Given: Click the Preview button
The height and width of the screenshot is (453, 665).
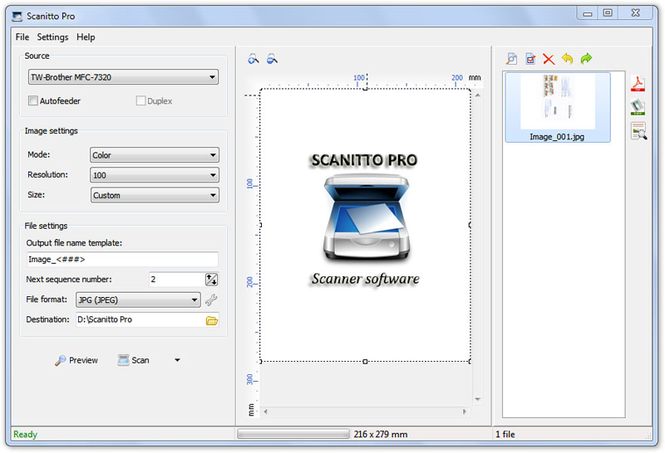Looking at the screenshot, I should (x=76, y=360).
